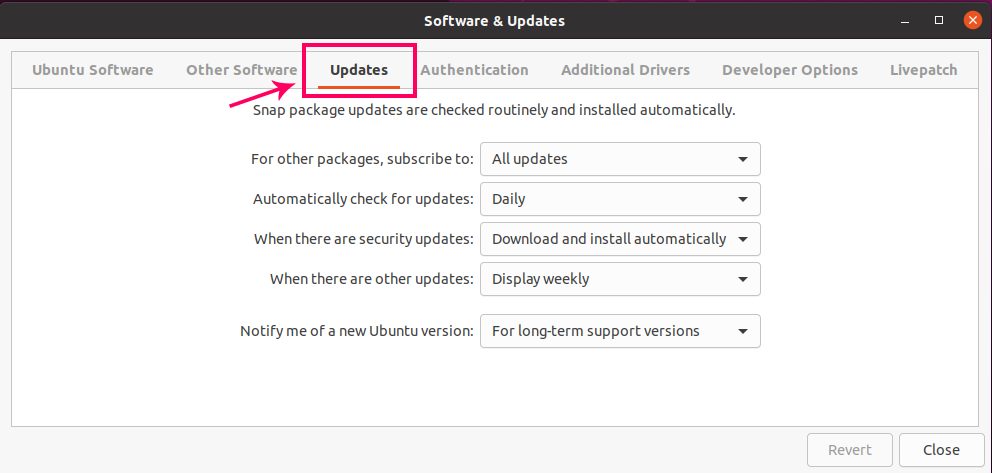Show the Developer Options tab
The width and height of the screenshot is (992, 473).
(x=790, y=70)
